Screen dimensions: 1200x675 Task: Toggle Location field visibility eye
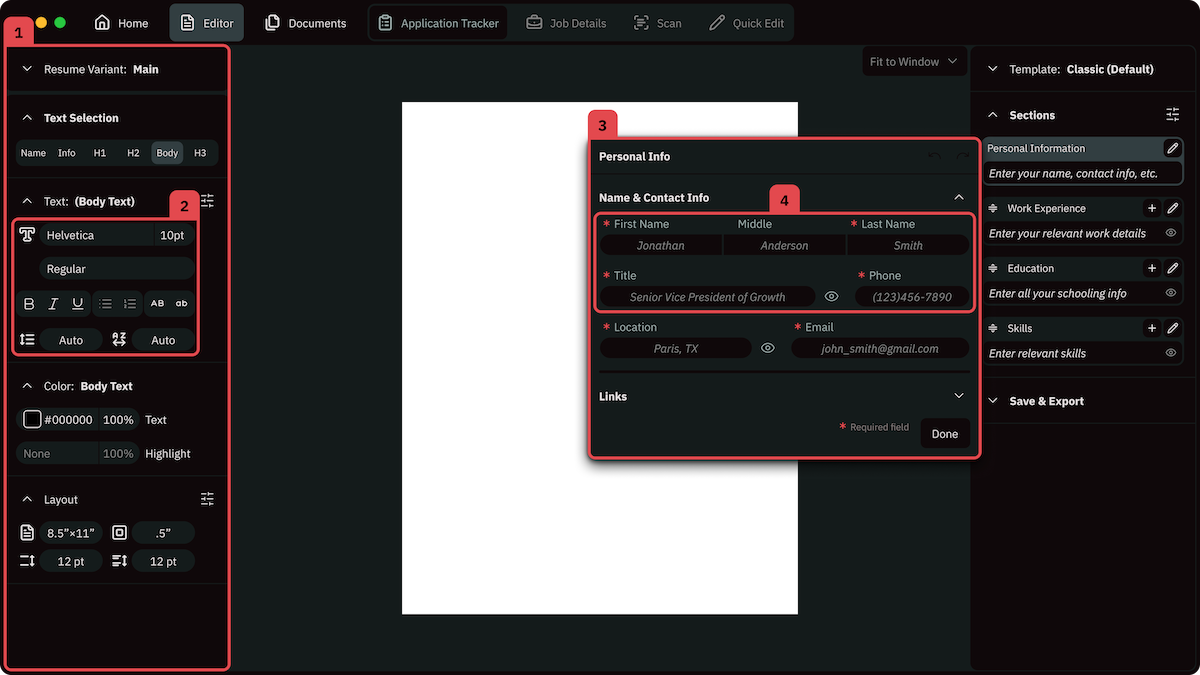click(768, 348)
